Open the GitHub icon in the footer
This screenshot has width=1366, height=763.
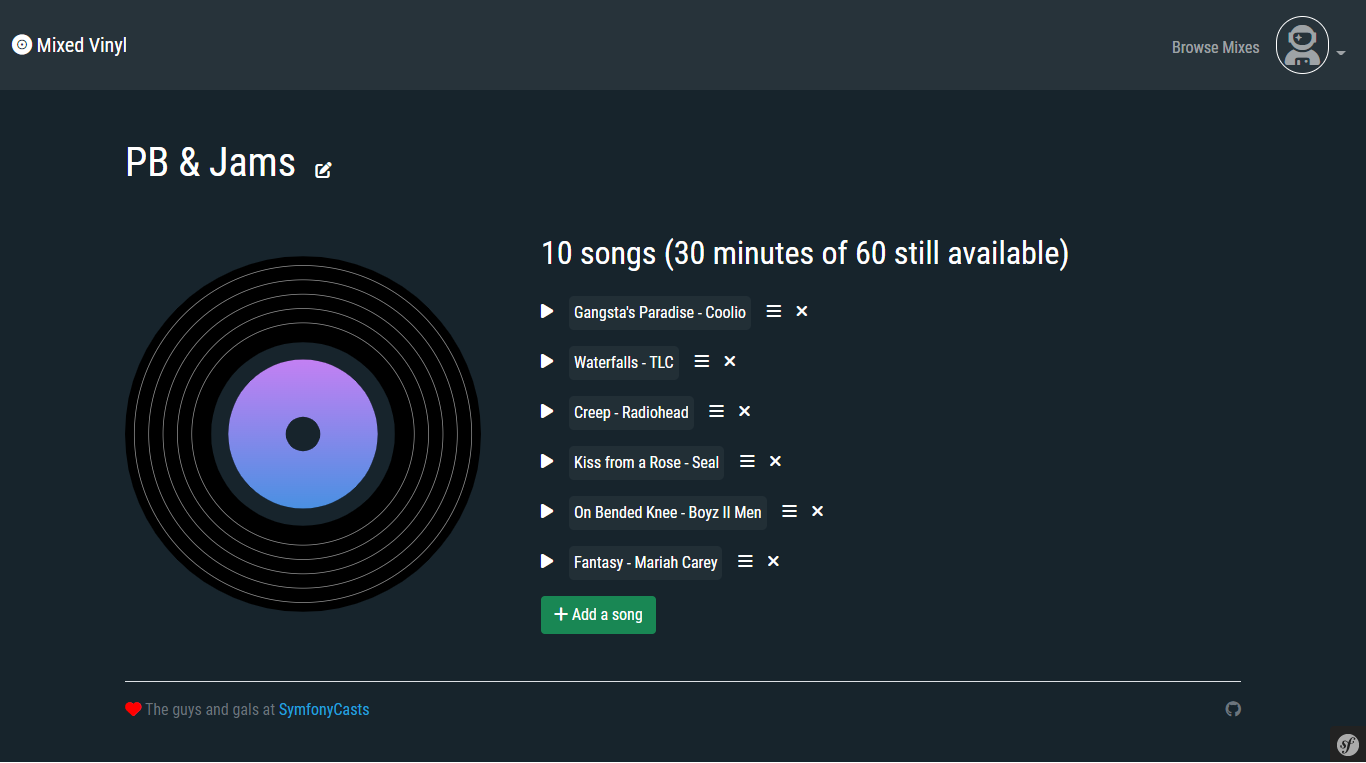tap(1233, 709)
